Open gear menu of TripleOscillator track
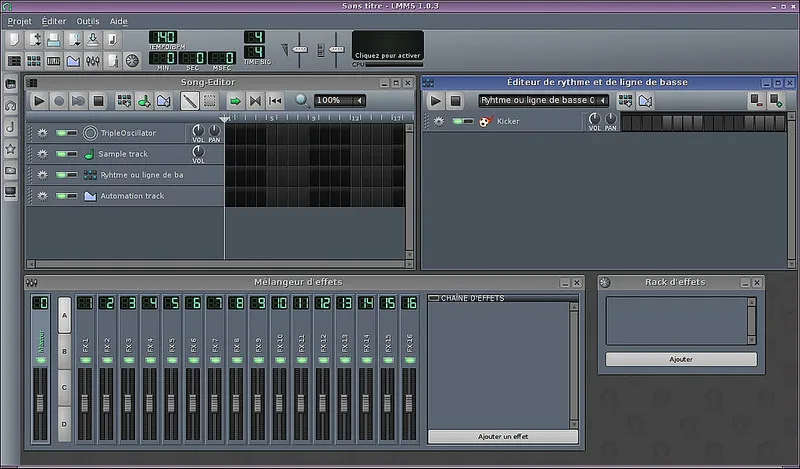Viewport: 800px width, 469px height. click(43, 133)
